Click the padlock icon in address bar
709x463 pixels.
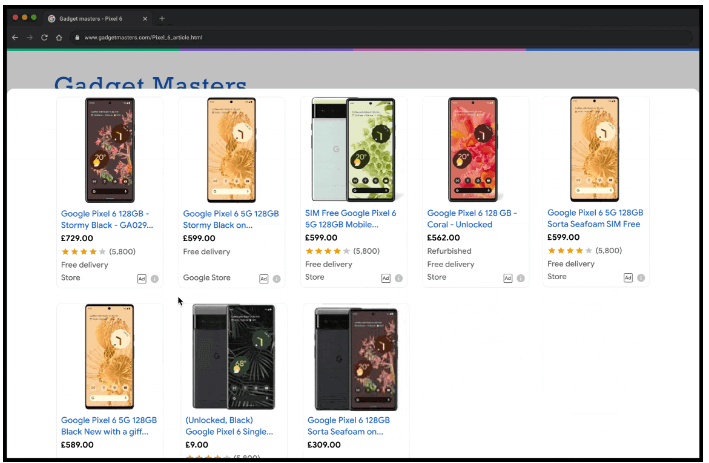[x=77, y=38]
